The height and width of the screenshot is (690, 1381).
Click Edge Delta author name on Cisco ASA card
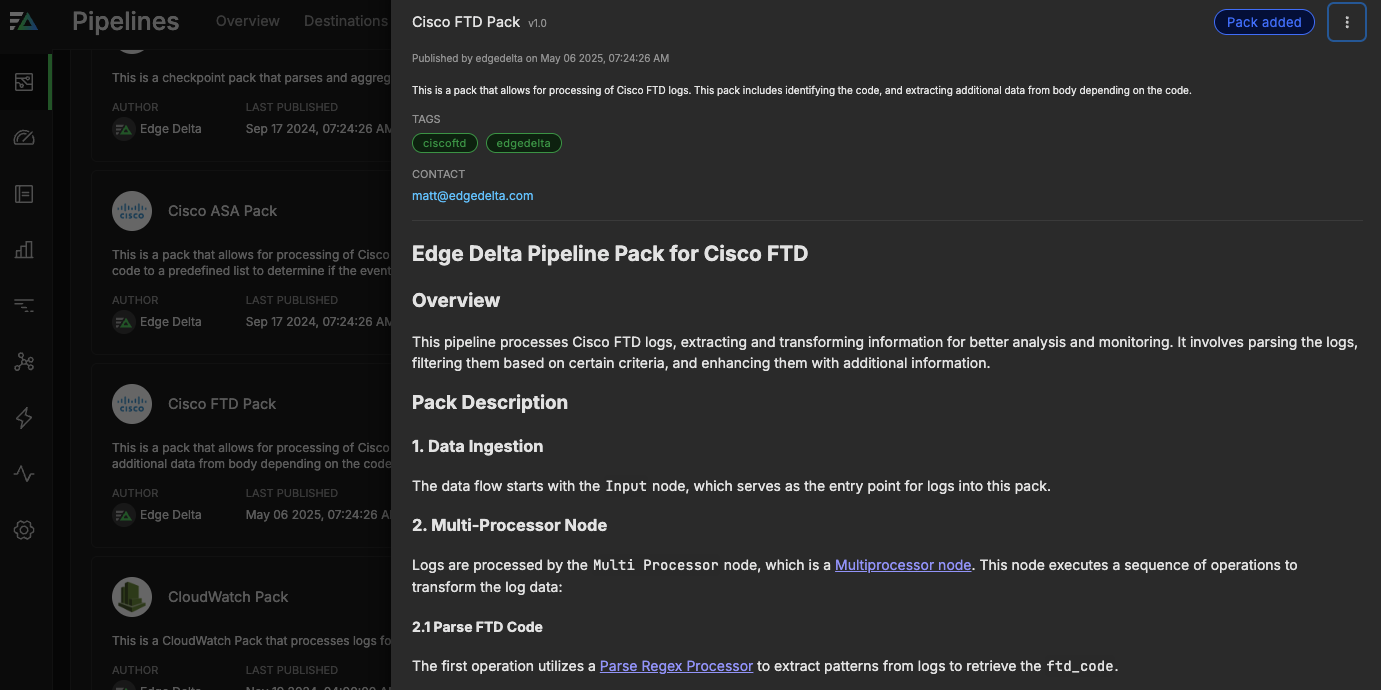tap(171, 322)
